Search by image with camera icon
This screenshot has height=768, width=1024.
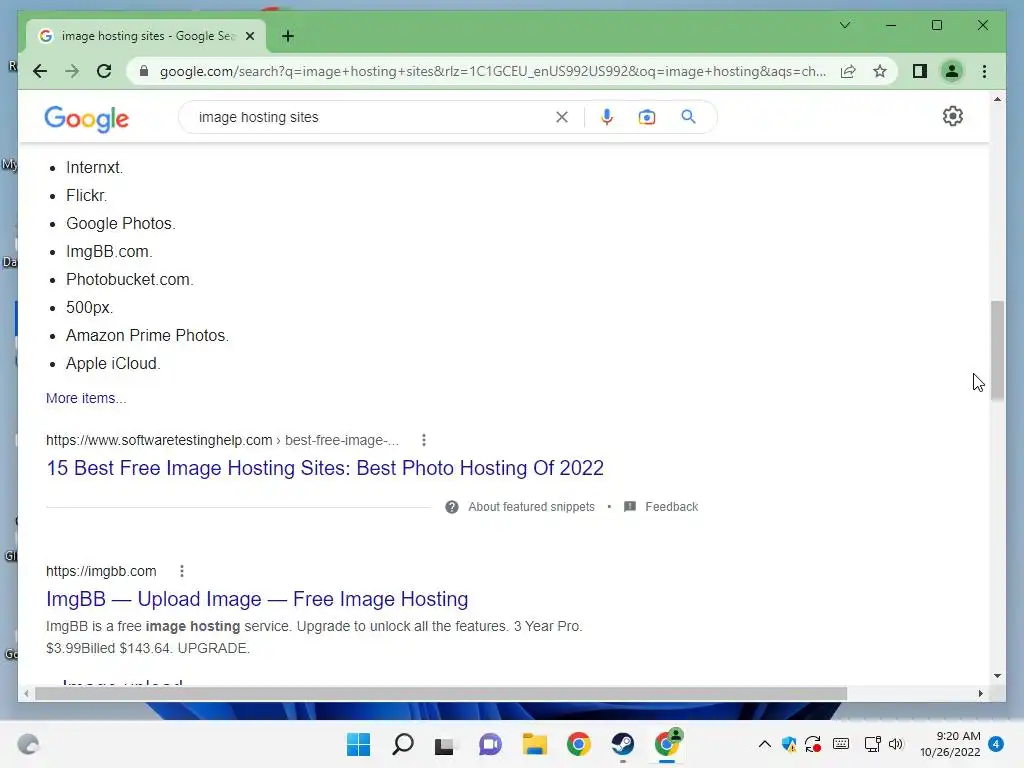click(647, 117)
